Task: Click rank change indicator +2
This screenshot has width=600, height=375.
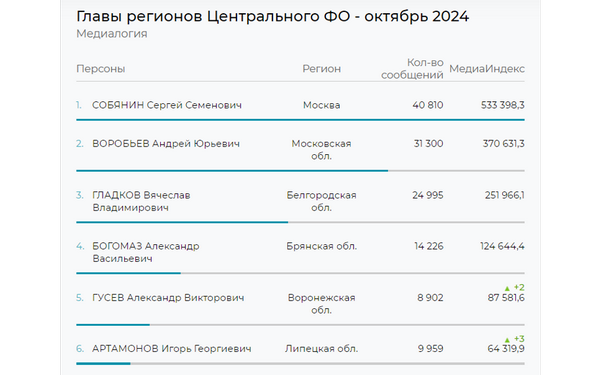Action: (x=519, y=287)
